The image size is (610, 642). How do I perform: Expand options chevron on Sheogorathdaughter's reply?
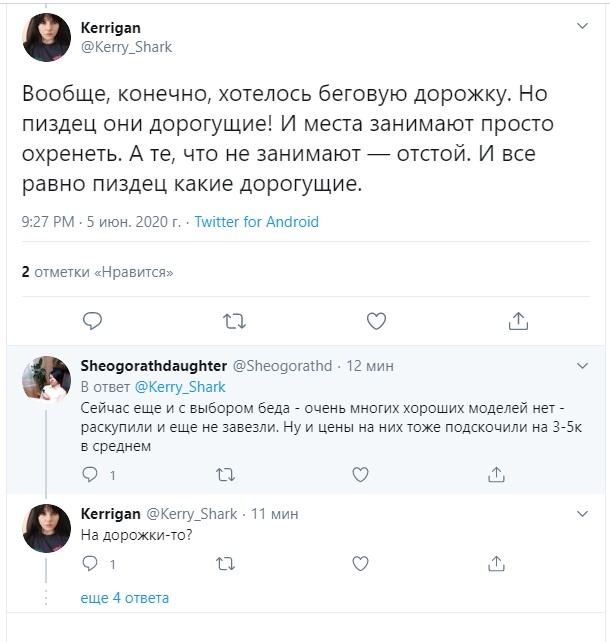pyautogui.click(x=582, y=367)
